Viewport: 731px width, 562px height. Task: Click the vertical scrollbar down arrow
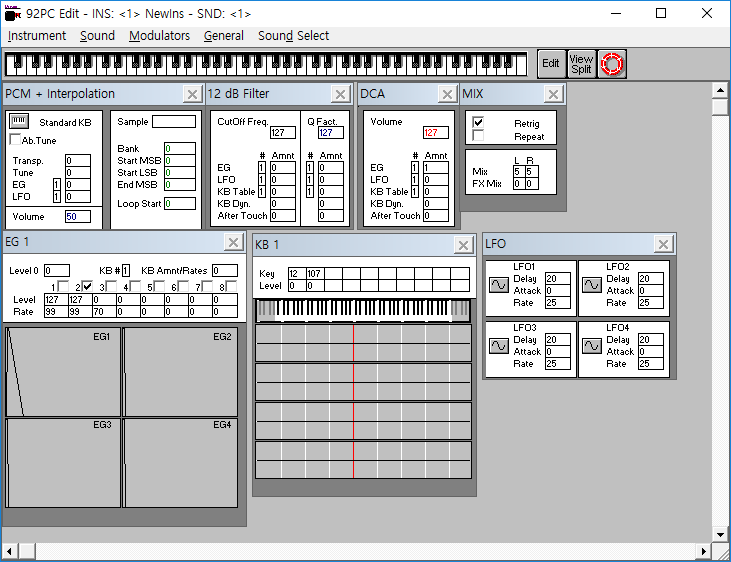point(720,535)
